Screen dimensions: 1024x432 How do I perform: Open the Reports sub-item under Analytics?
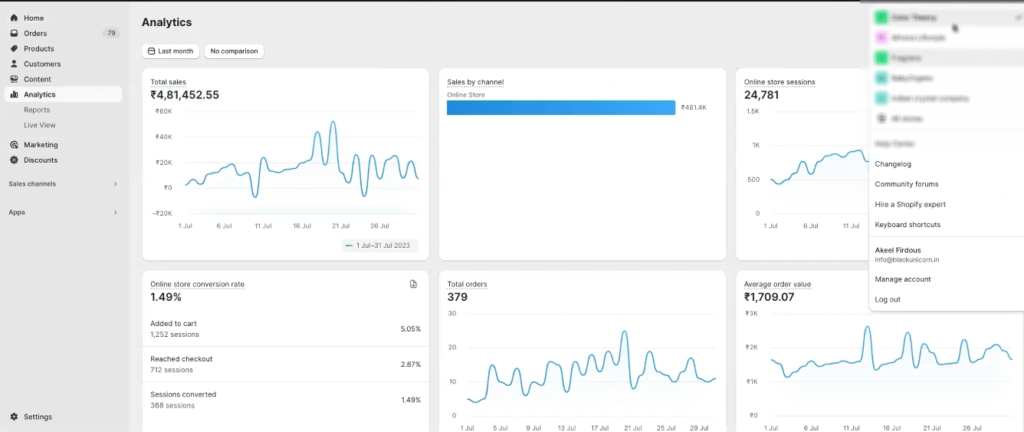click(x=37, y=110)
